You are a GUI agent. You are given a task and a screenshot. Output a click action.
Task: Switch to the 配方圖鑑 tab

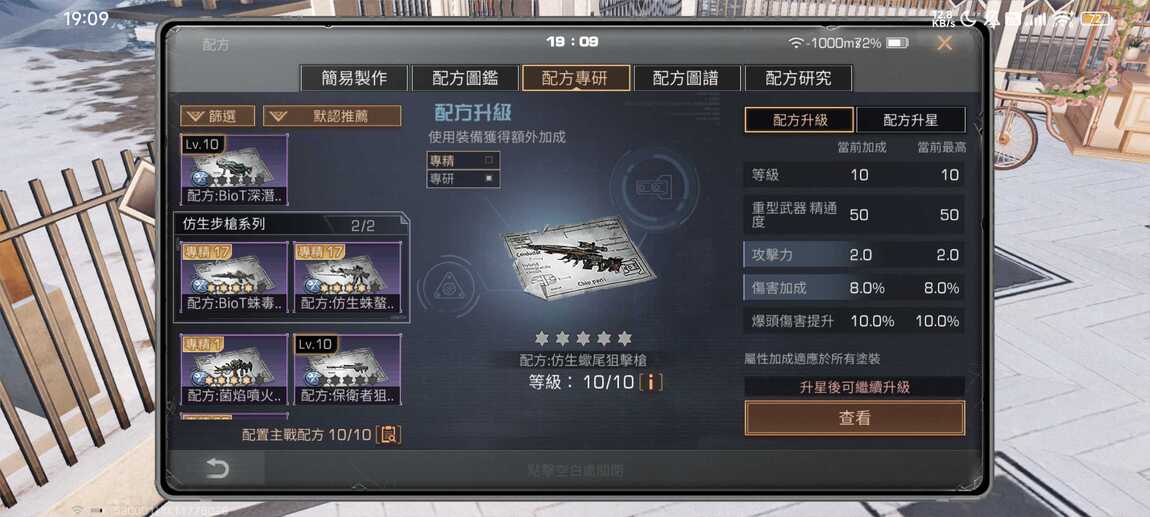pos(464,78)
